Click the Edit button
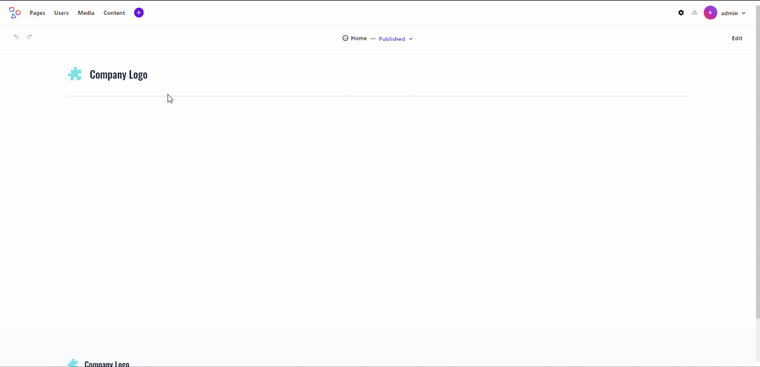Screen dimensions: 760x367 (x=737, y=38)
